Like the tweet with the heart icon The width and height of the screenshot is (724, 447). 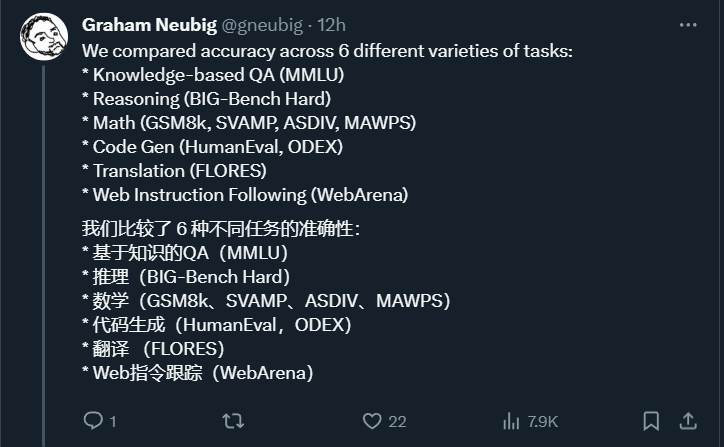[372, 421]
